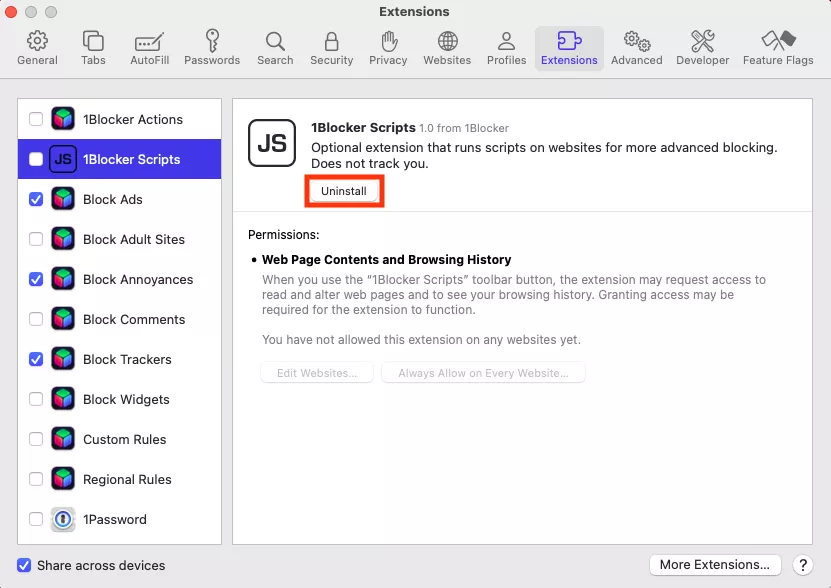Select the Extensions settings pane
831x588 pixels.
tap(569, 48)
